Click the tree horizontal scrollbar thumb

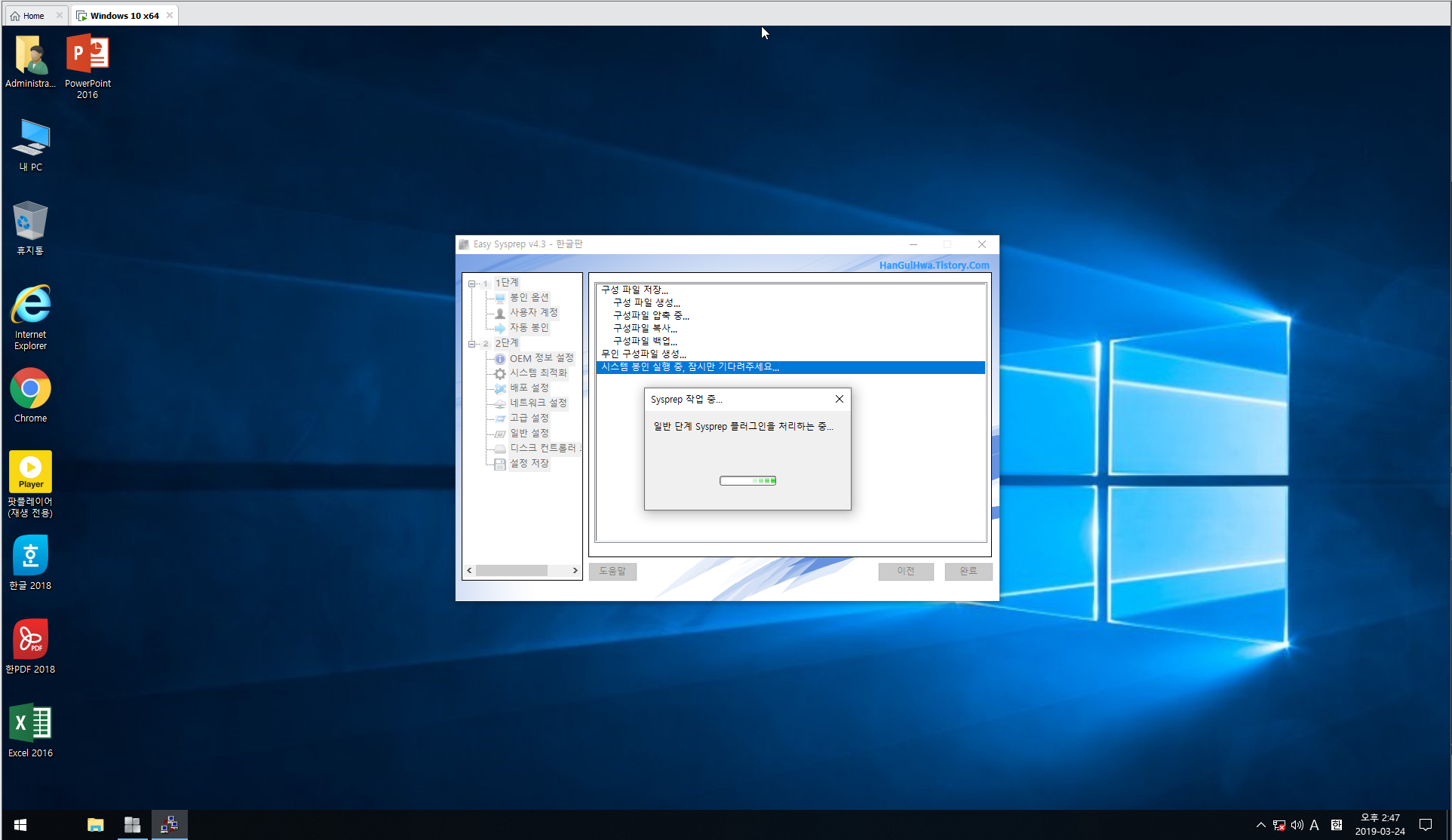point(511,571)
